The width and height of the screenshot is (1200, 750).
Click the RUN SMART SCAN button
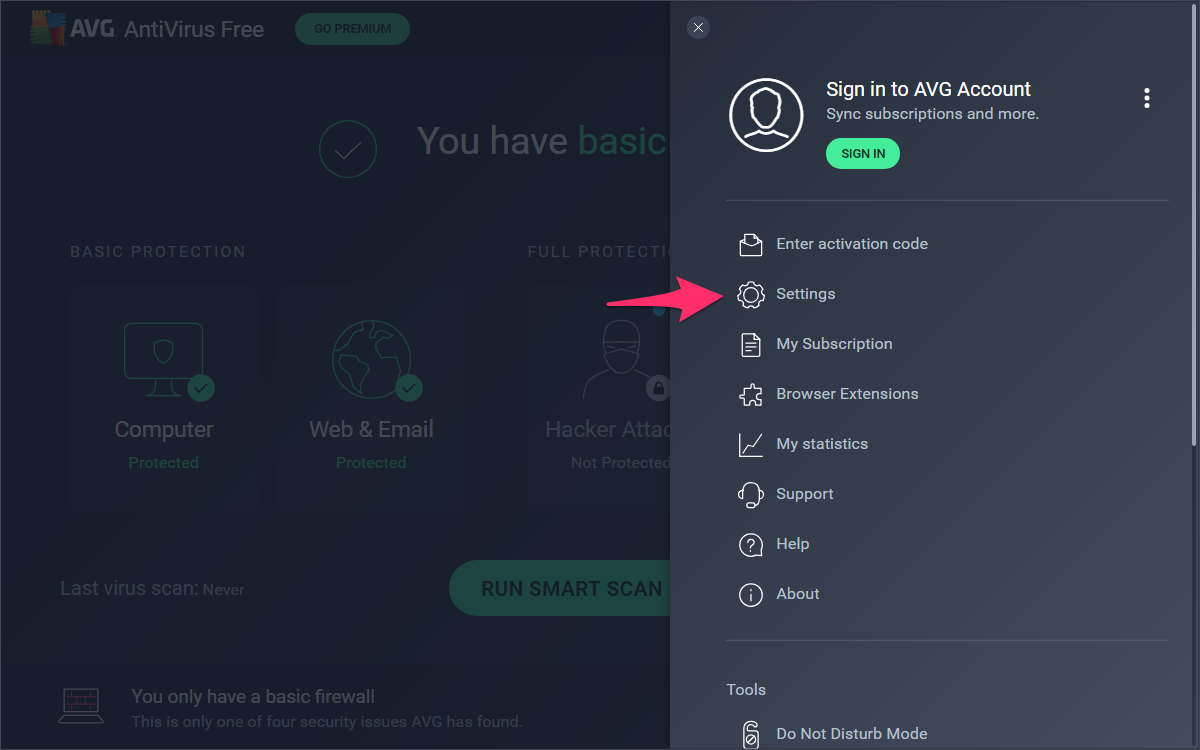pyautogui.click(x=560, y=588)
